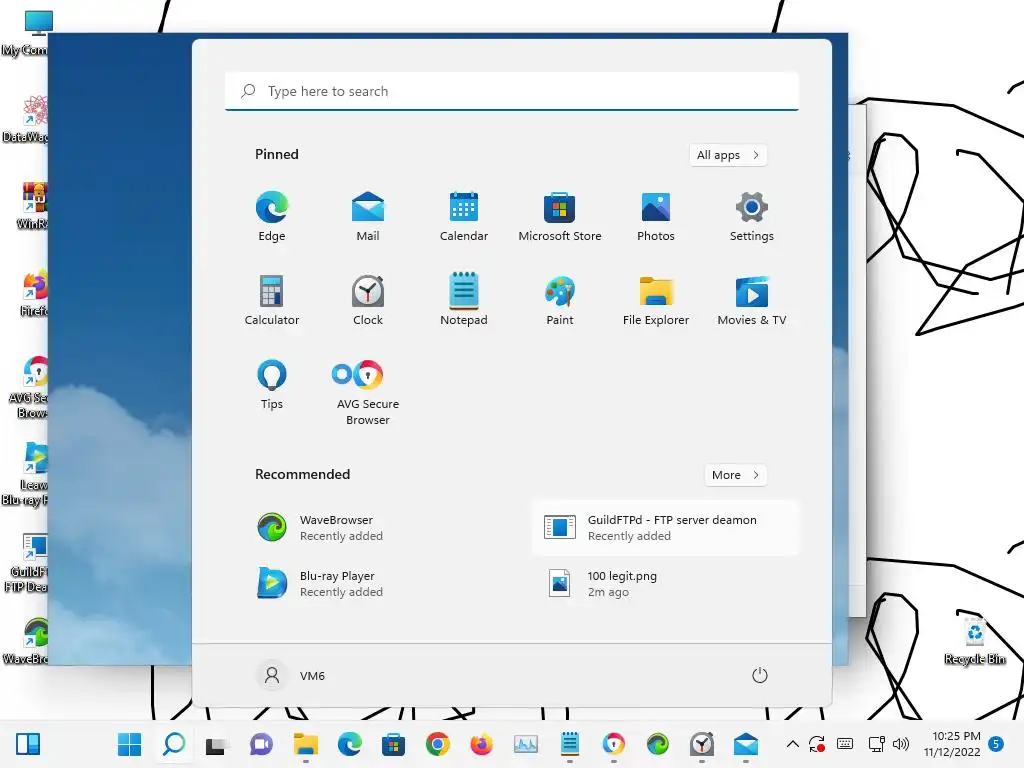Launch Calendar from the pinned apps
1024x768 pixels.
pyautogui.click(x=464, y=217)
